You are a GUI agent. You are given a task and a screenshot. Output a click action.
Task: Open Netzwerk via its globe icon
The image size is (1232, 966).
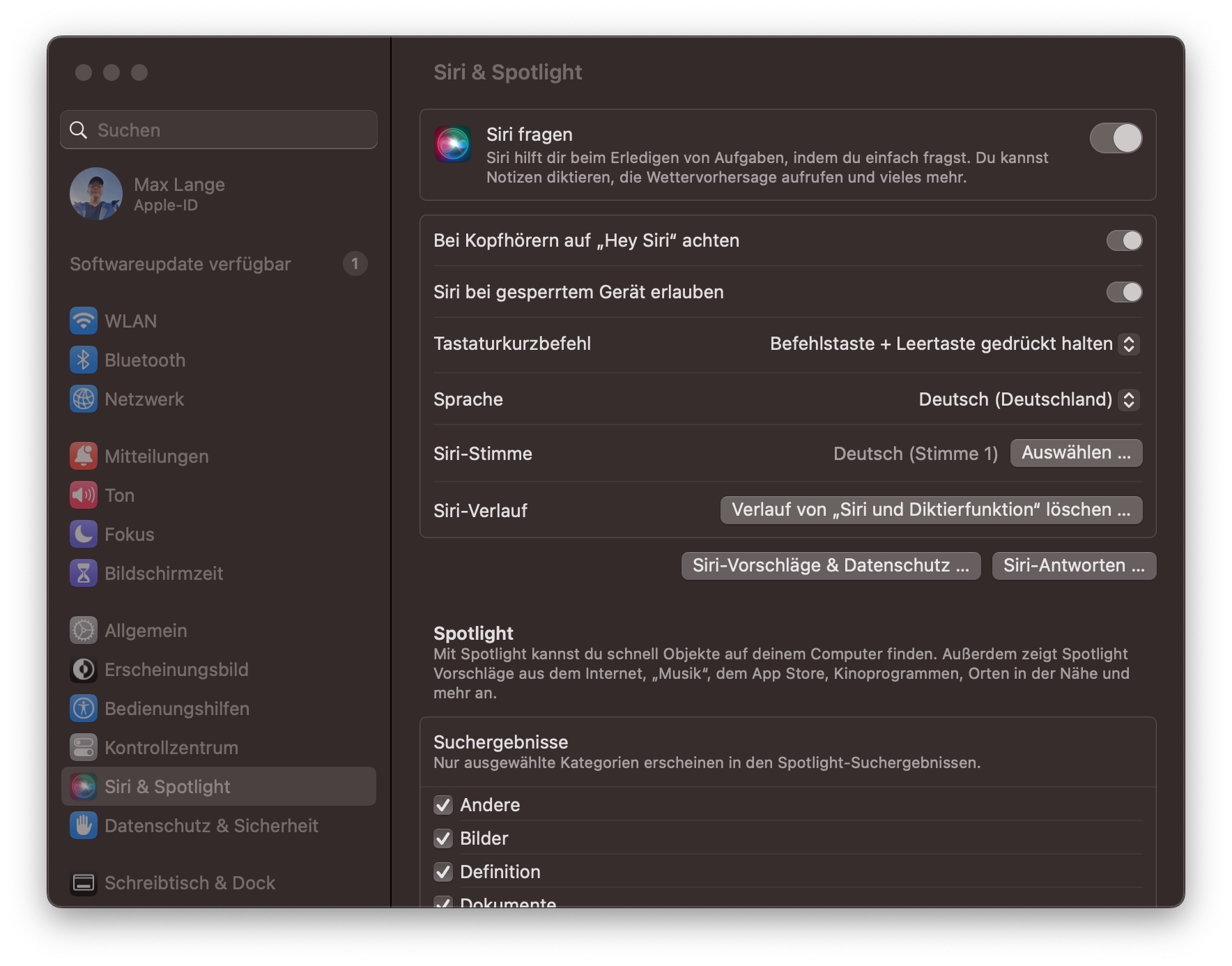pos(84,399)
